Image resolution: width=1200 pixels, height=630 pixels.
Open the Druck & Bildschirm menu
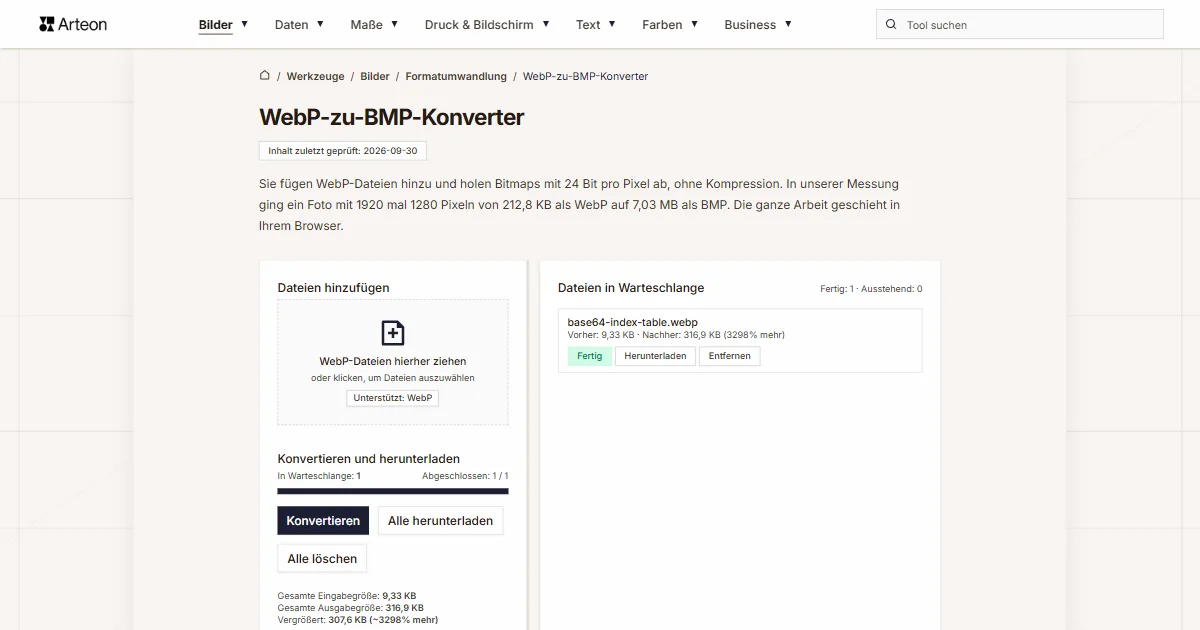coord(479,24)
